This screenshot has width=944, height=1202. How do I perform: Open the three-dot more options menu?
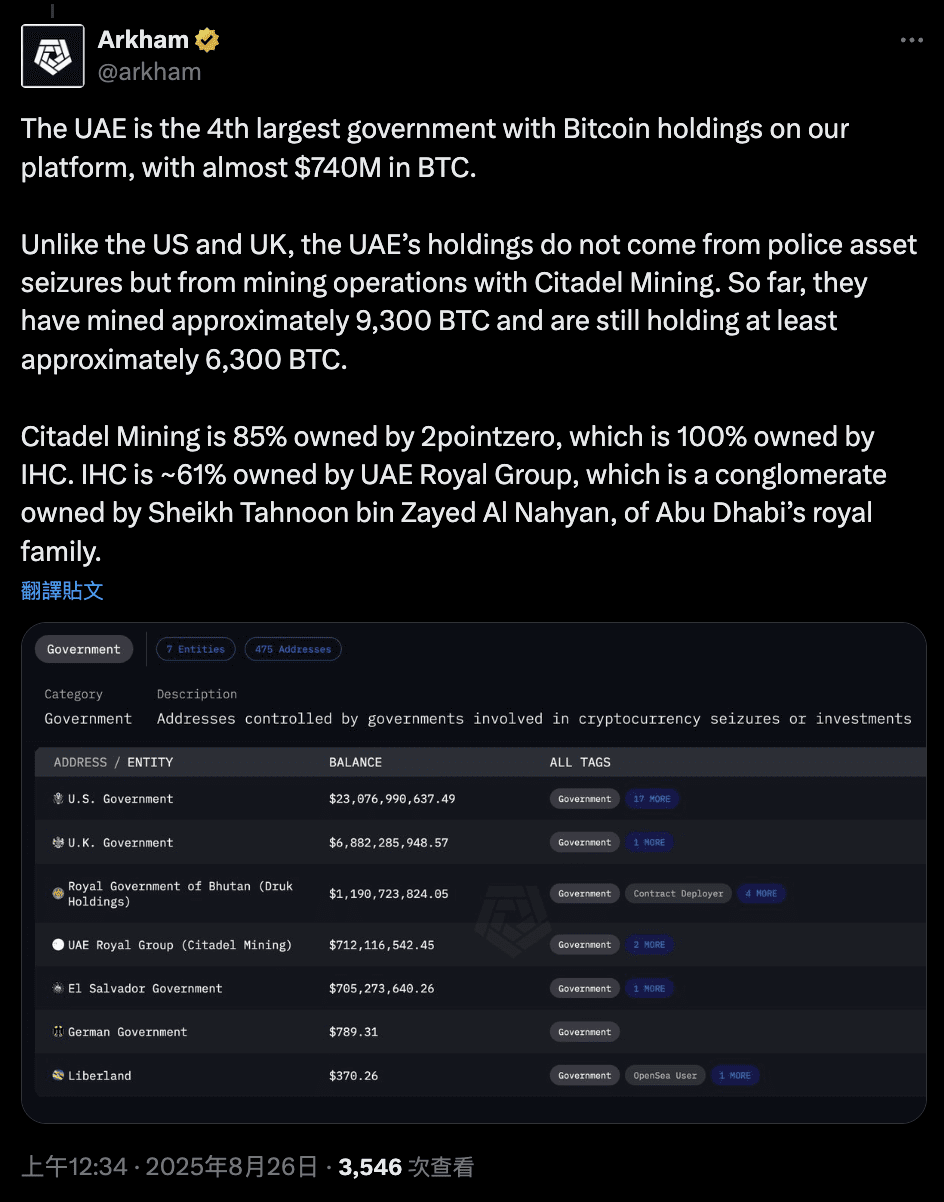pos(911,40)
